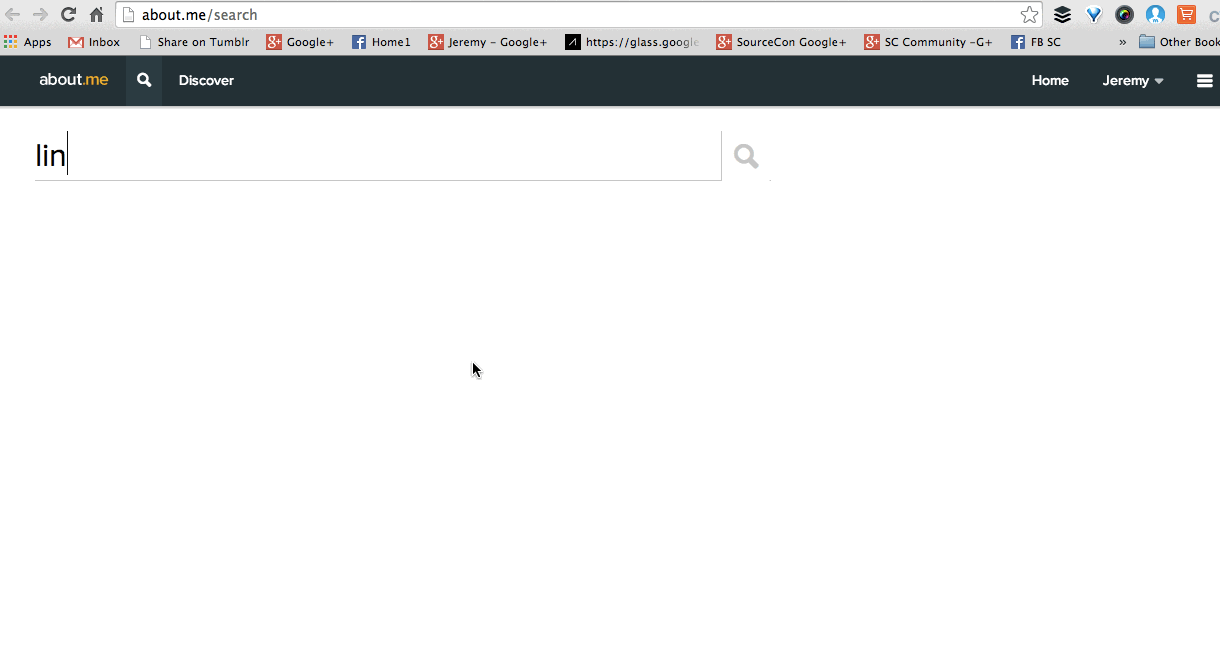
Task: Show hidden bookmarks with the » chevron
Action: point(1122,42)
